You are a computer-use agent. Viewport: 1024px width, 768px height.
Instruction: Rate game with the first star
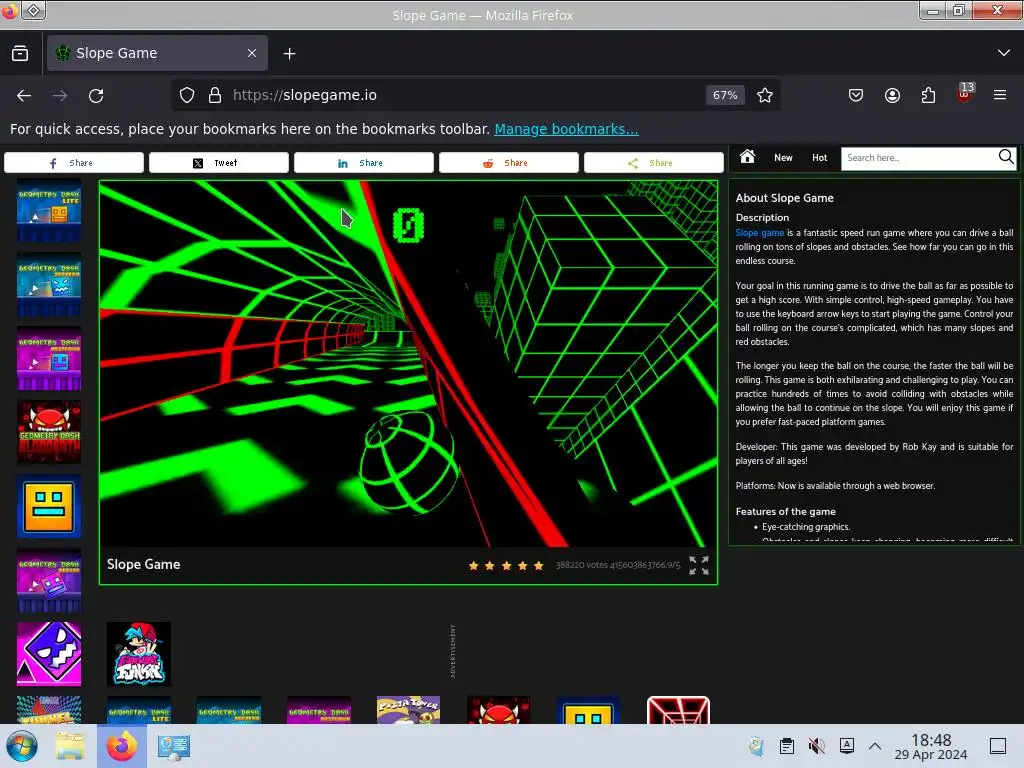473,566
